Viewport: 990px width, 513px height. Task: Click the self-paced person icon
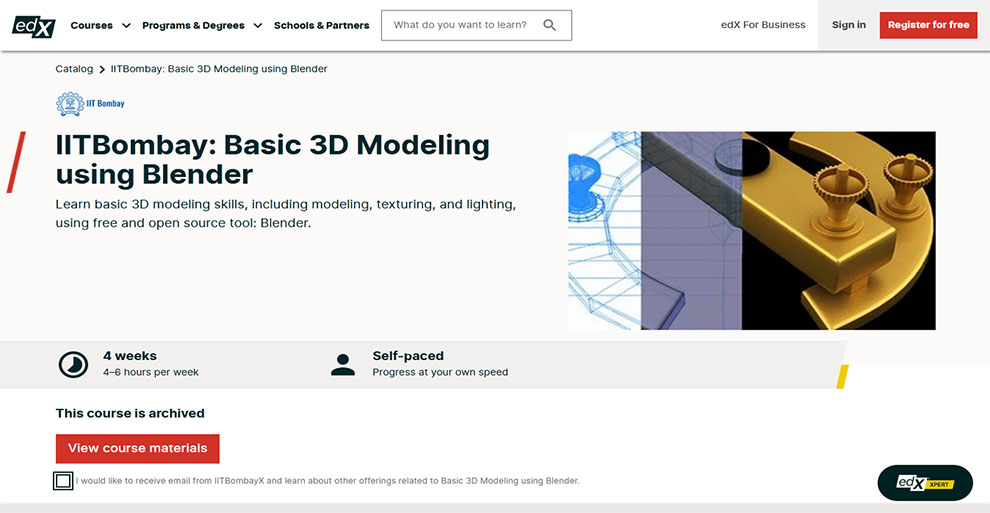[x=343, y=365]
